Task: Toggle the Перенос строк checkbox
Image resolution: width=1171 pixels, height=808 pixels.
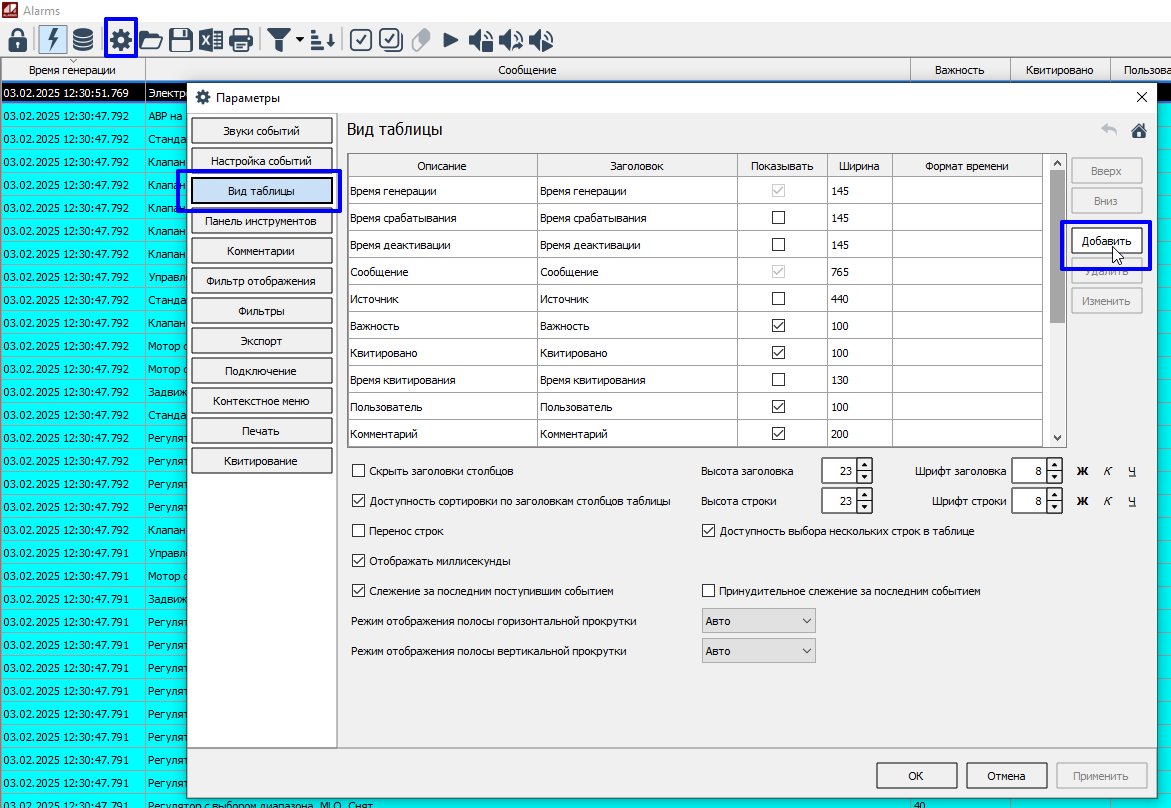Action: pos(359,531)
